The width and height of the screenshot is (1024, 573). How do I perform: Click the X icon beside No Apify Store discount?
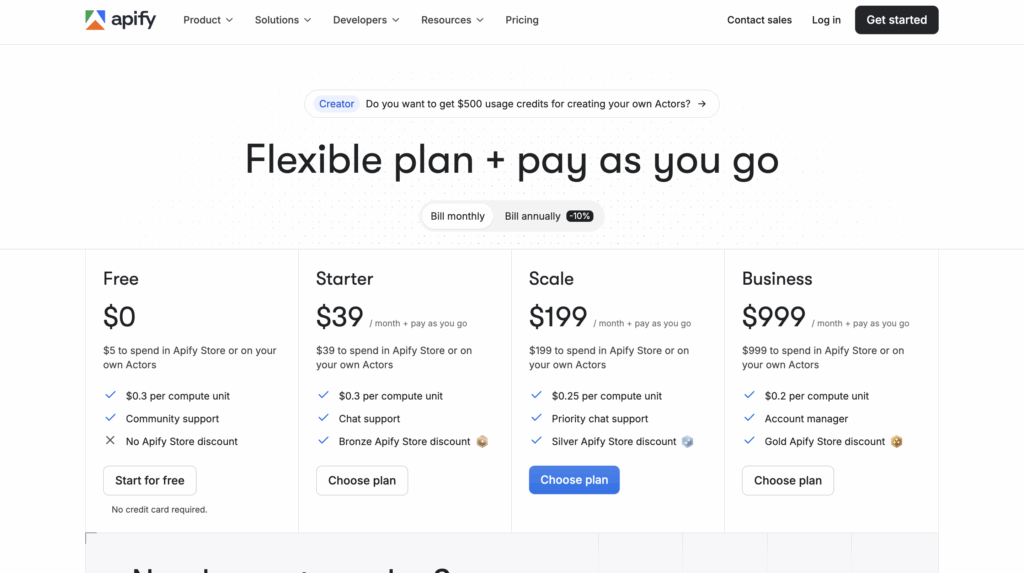pos(110,441)
